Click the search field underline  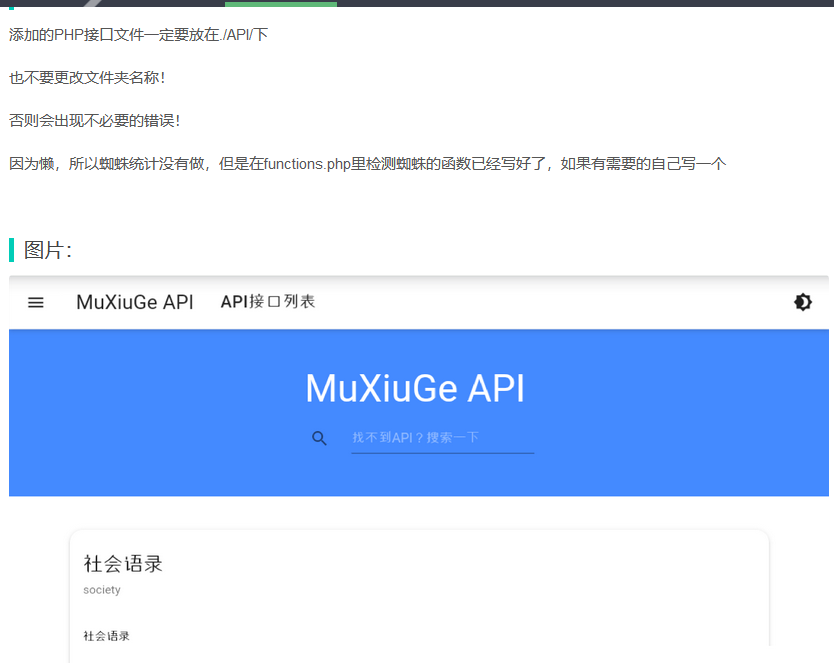click(442, 453)
